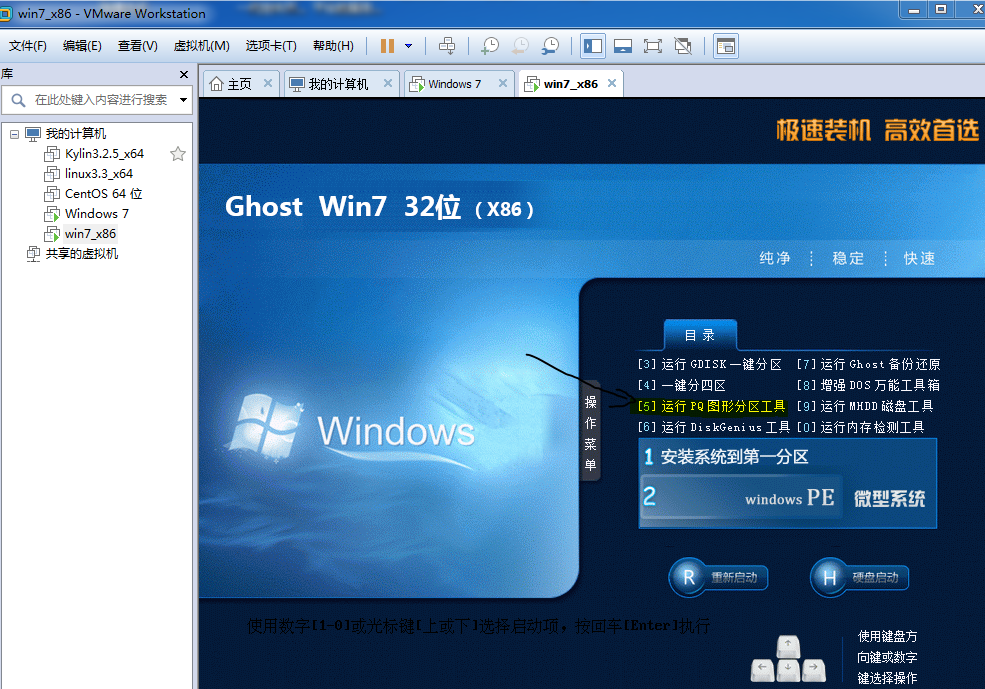Screen dimensions: 985x689
Task: Click the library search input field
Action: point(100,100)
